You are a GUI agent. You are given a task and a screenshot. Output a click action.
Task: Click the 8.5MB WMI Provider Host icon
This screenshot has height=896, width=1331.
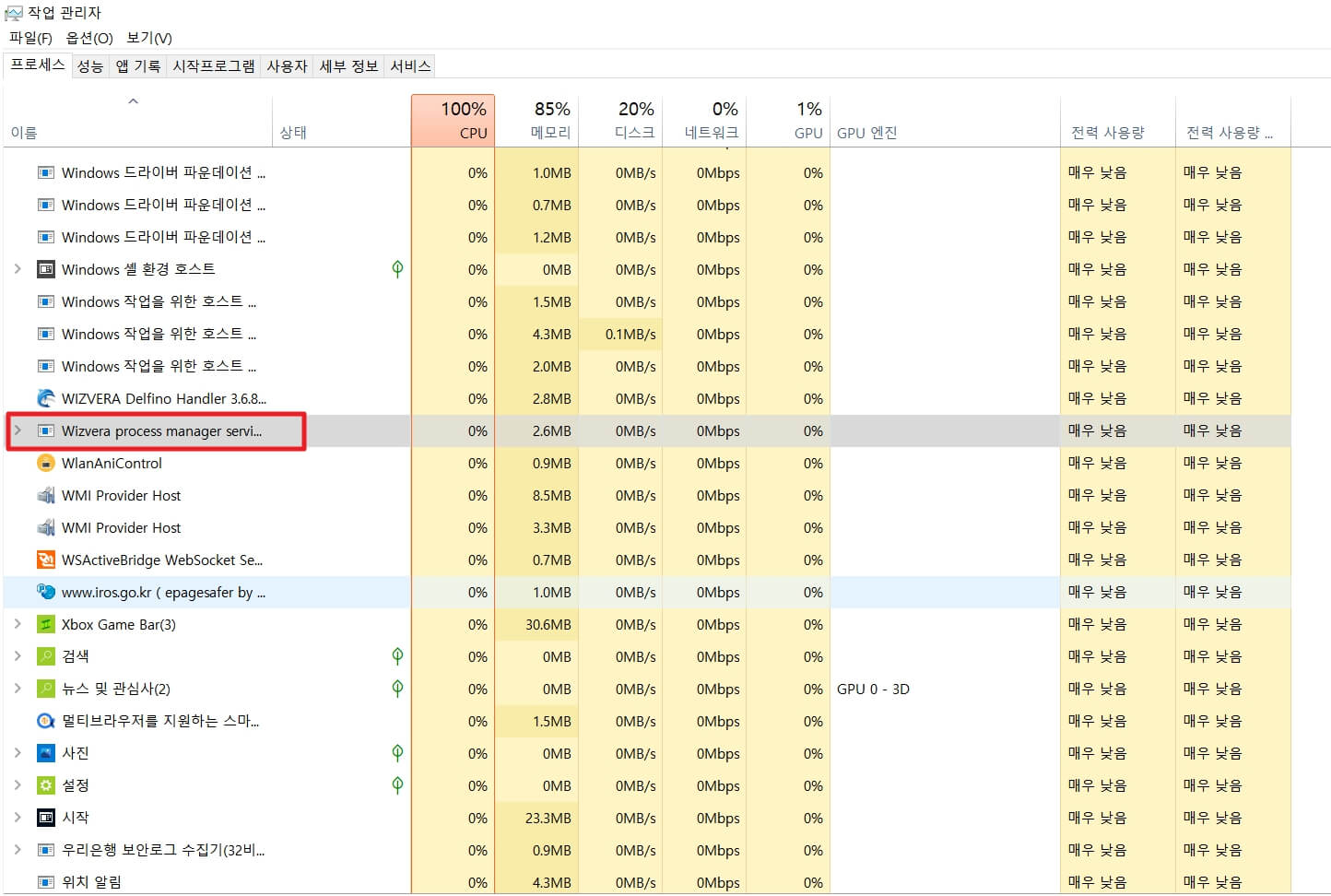pyautogui.click(x=45, y=495)
